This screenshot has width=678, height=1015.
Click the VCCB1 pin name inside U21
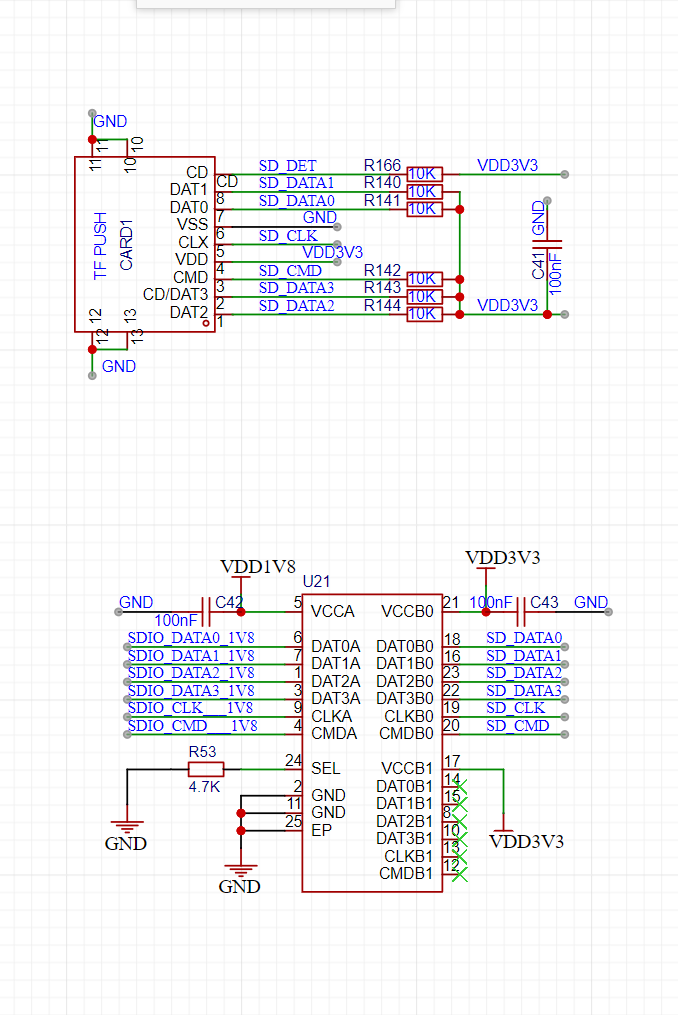tap(407, 768)
